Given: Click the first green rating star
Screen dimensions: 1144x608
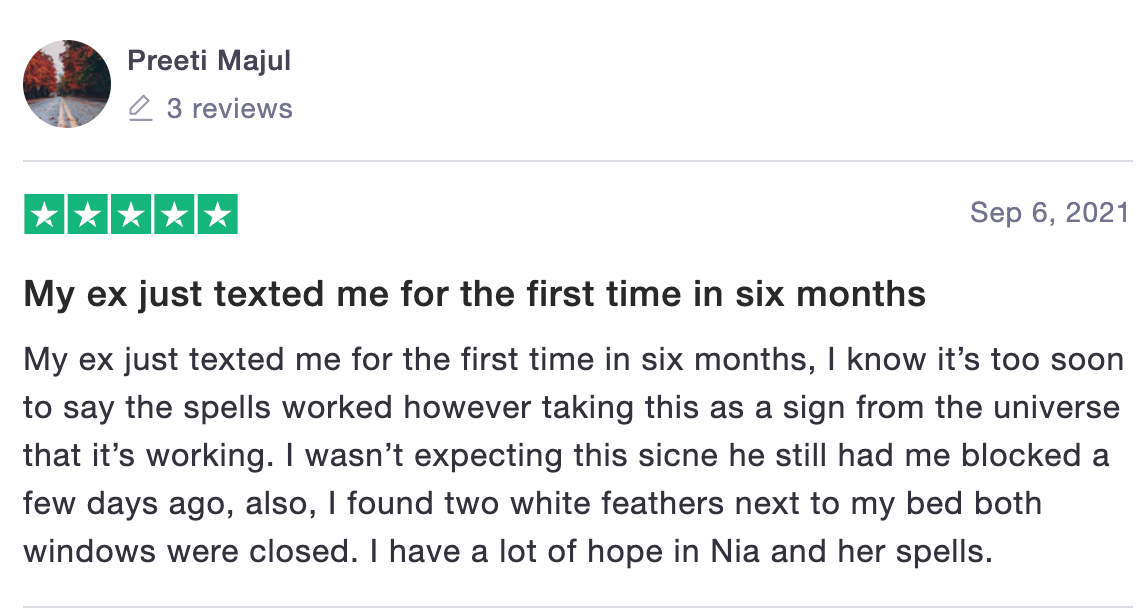Looking at the screenshot, I should click(45, 215).
